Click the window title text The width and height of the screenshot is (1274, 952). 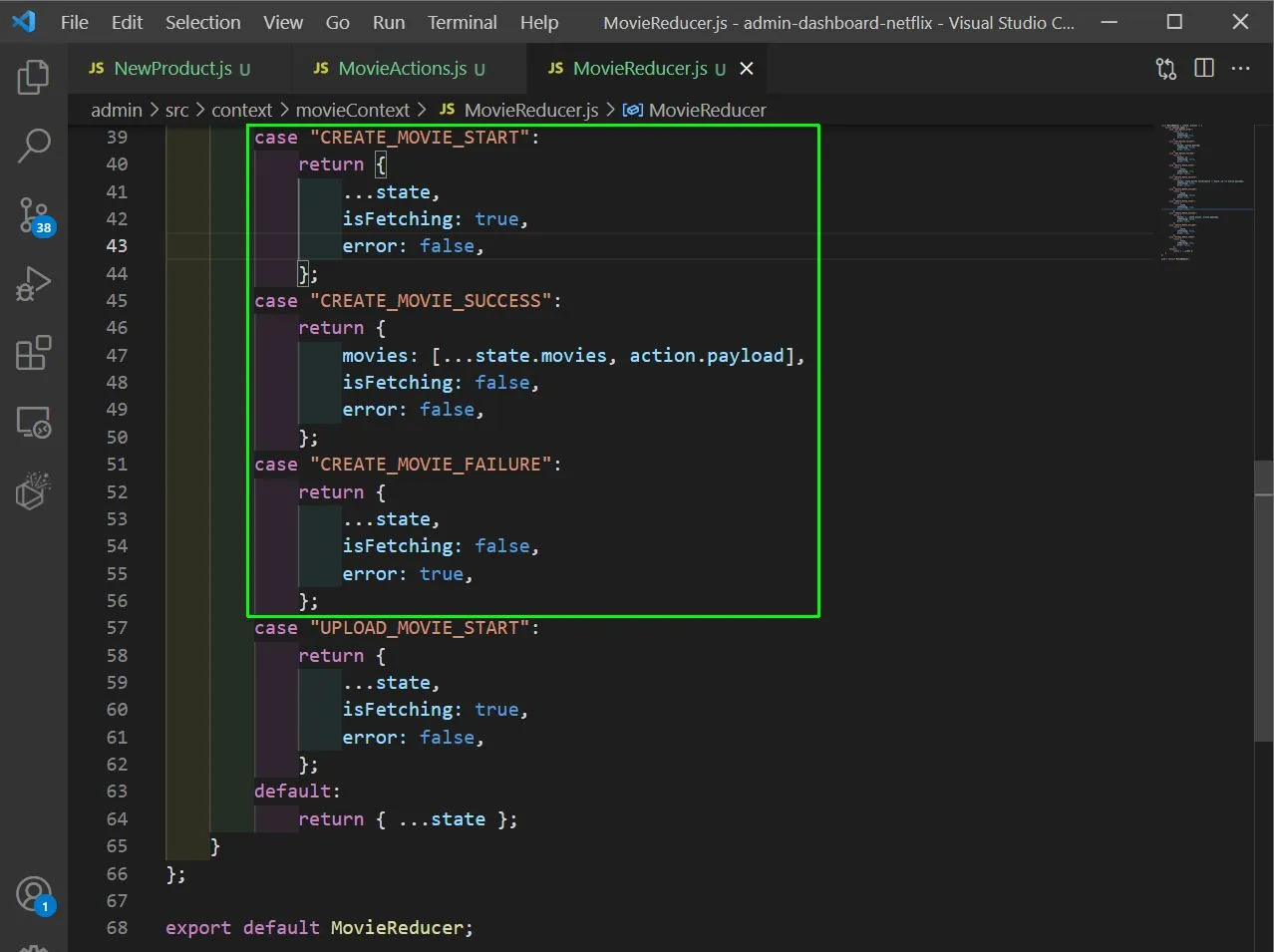tap(838, 22)
